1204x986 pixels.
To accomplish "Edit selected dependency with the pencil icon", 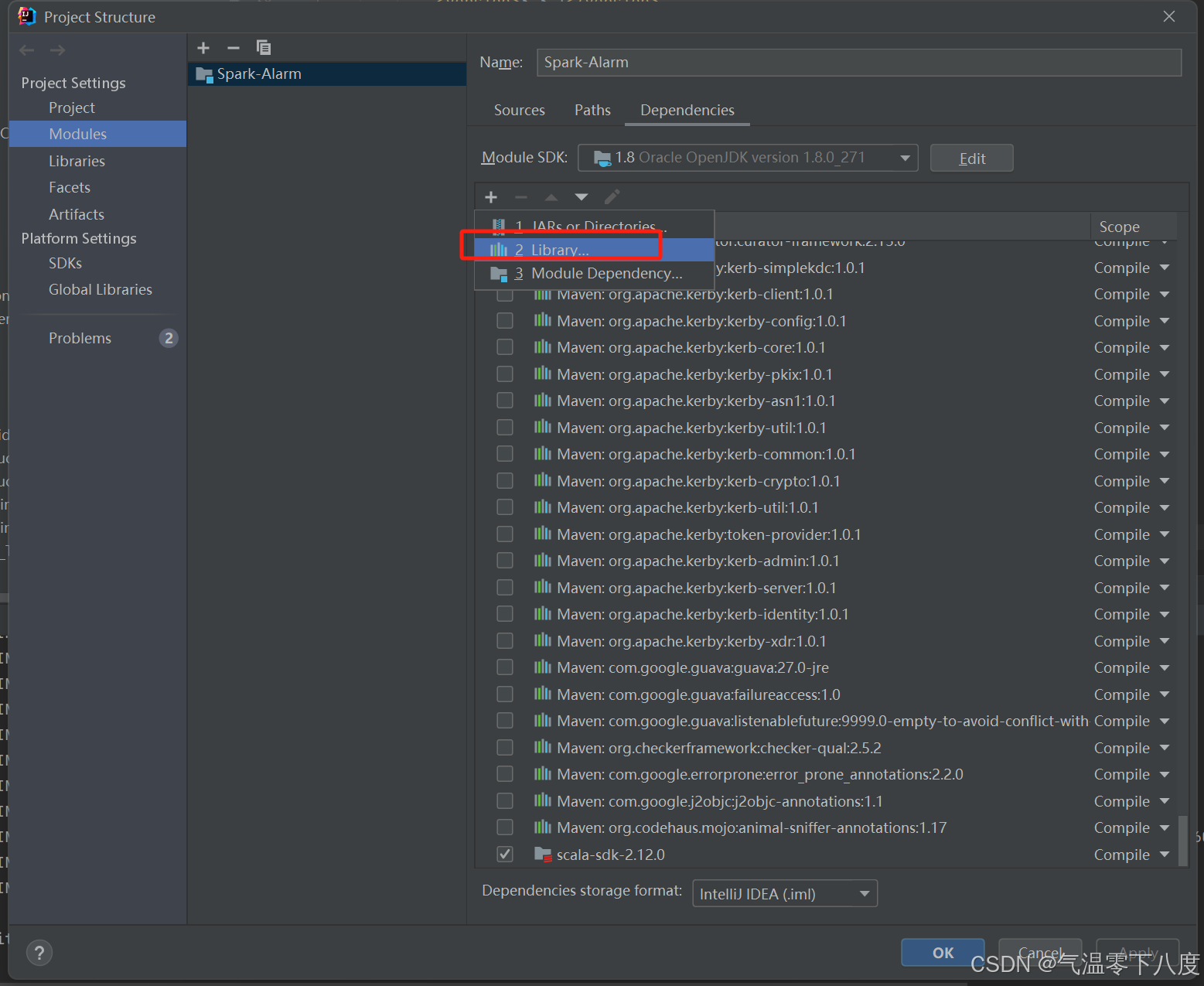I will 612,197.
